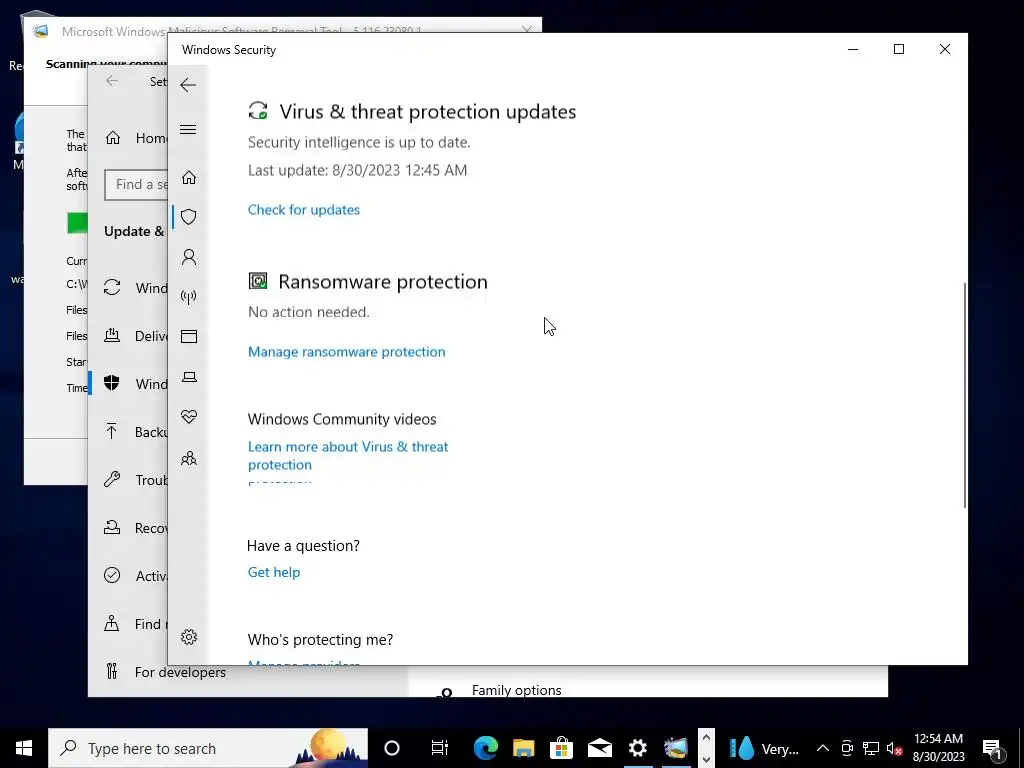Switch to Settings app on taskbar
The image size is (1024, 768).
(x=637, y=748)
